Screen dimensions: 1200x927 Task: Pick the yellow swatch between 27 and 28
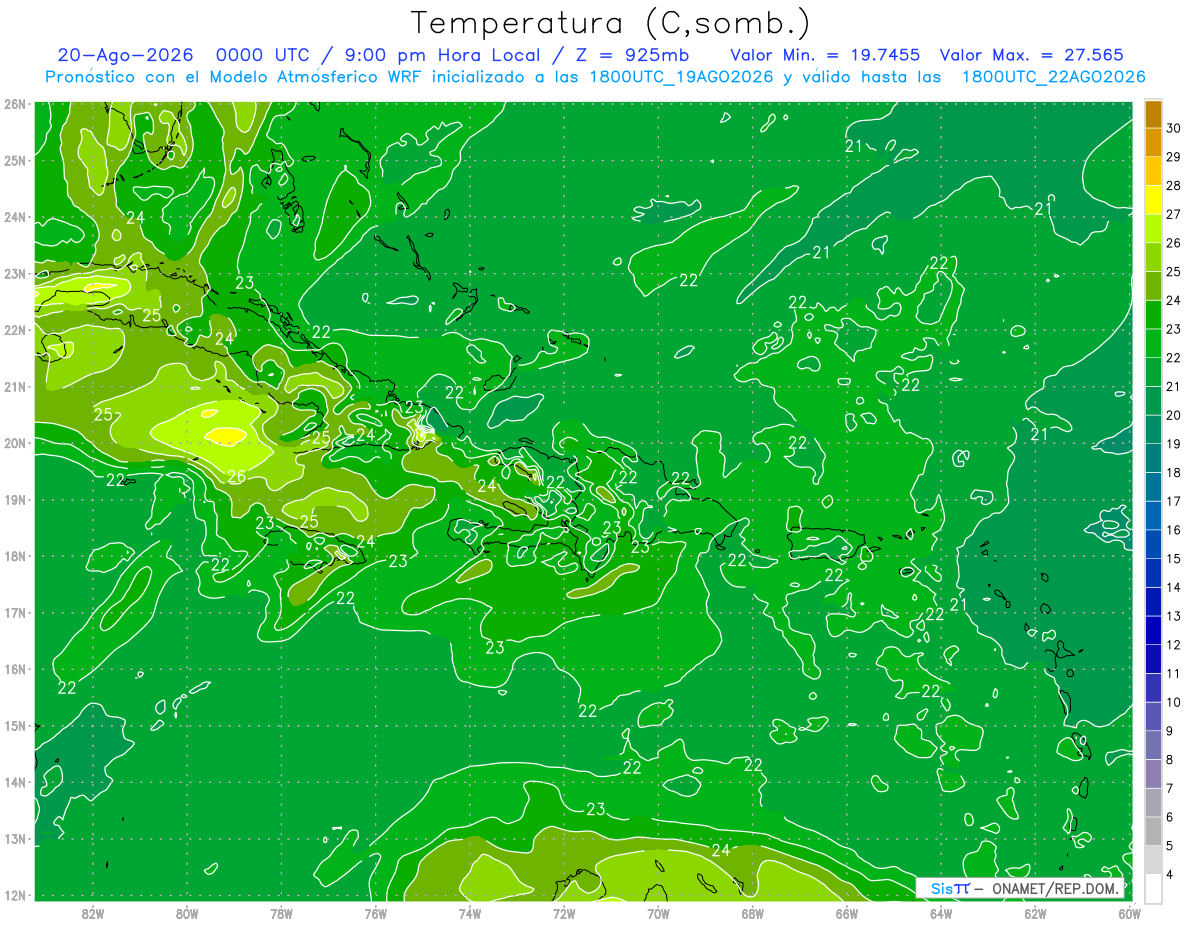pos(1153,200)
